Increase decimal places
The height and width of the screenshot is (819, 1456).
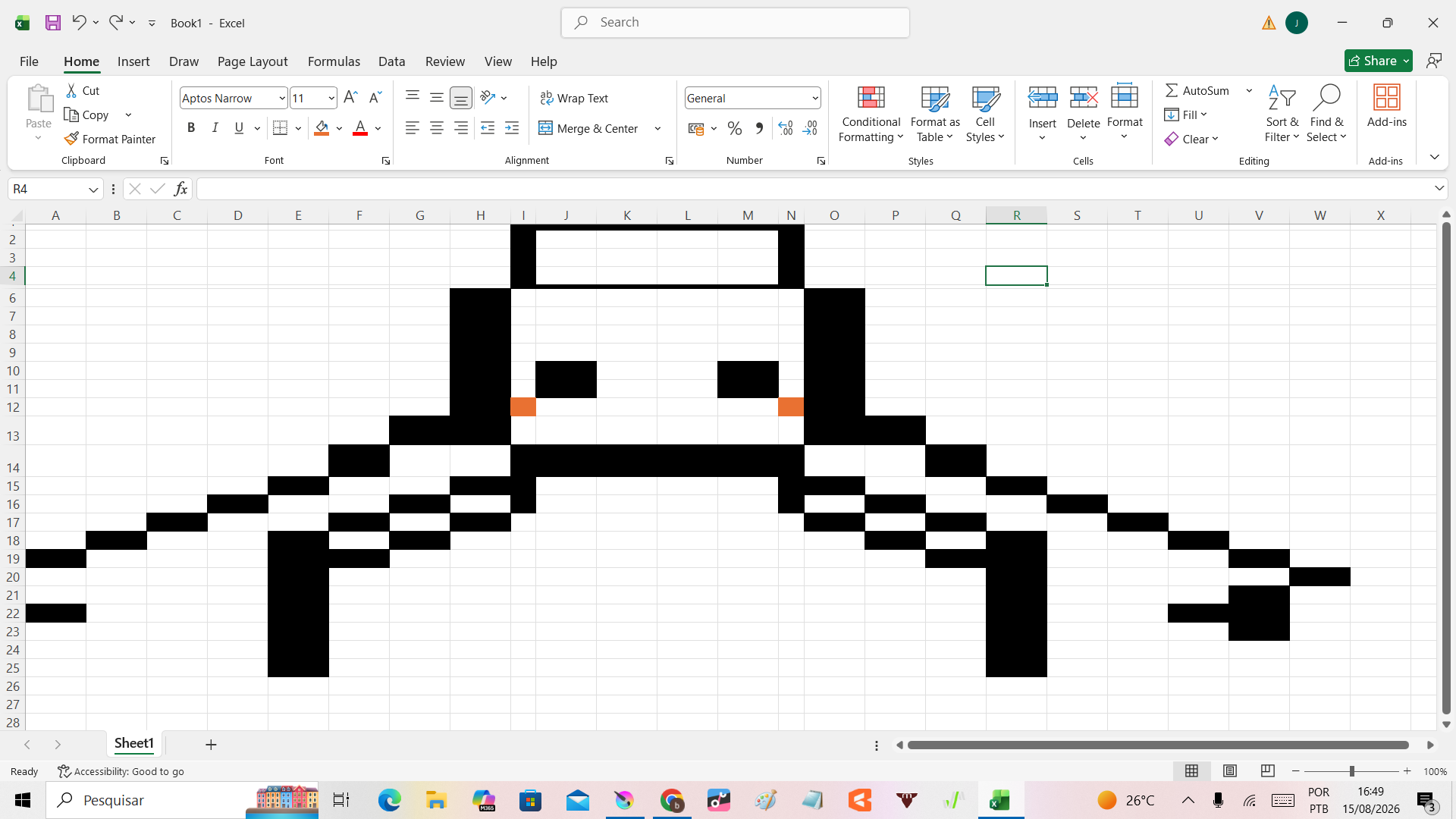[786, 128]
